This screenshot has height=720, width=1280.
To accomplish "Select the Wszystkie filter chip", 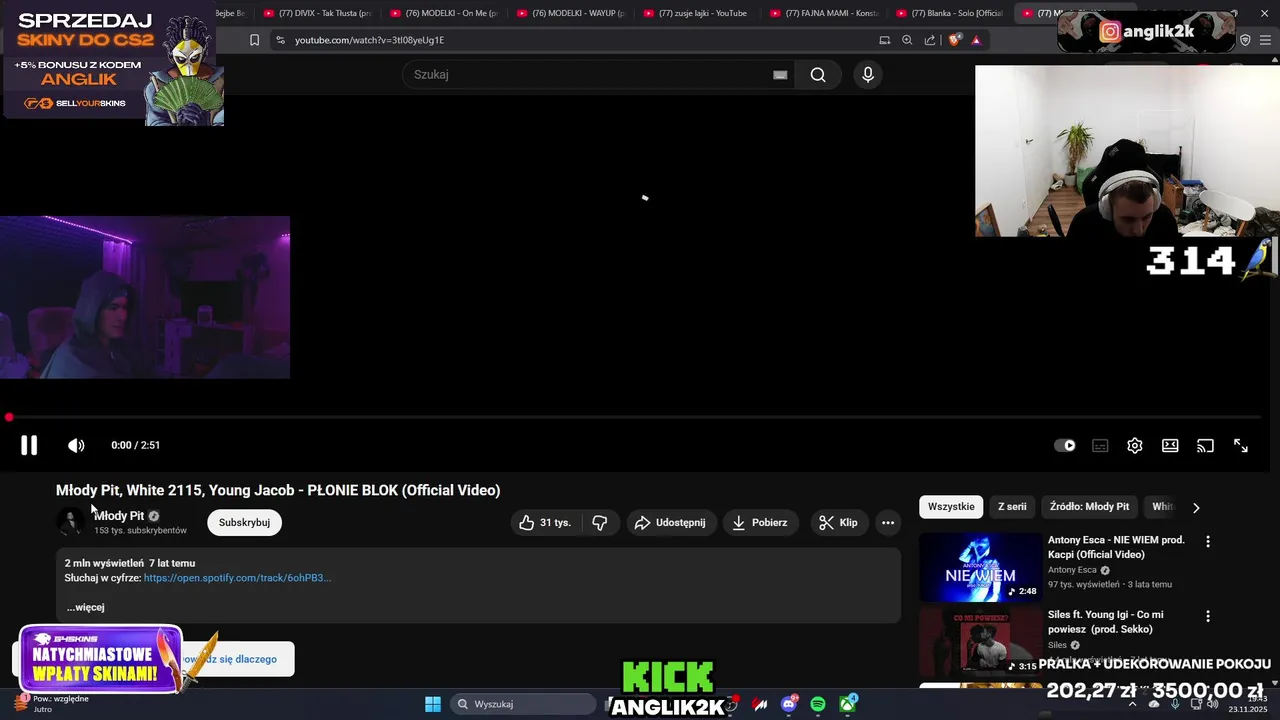I will coord(951,507).
